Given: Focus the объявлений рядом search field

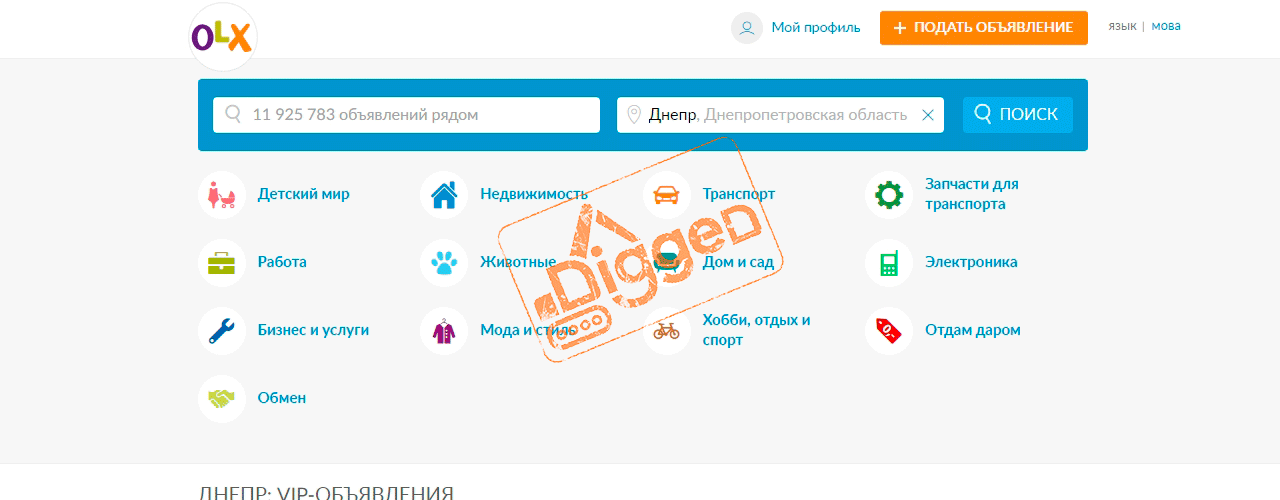Looking at the screenshot, I should pos(406,114).
